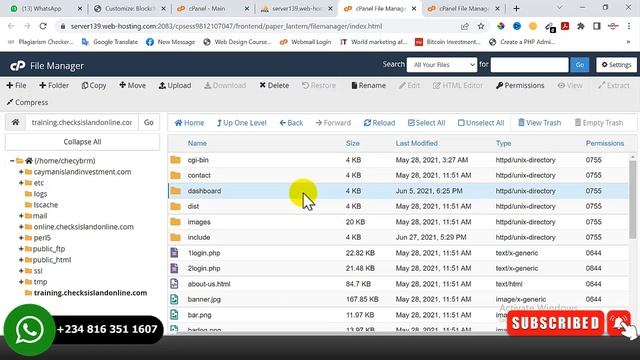The height and width of the screenshot is (360, 640).
Task: Expand the perl5 folder node
Action: click(21, 238)
